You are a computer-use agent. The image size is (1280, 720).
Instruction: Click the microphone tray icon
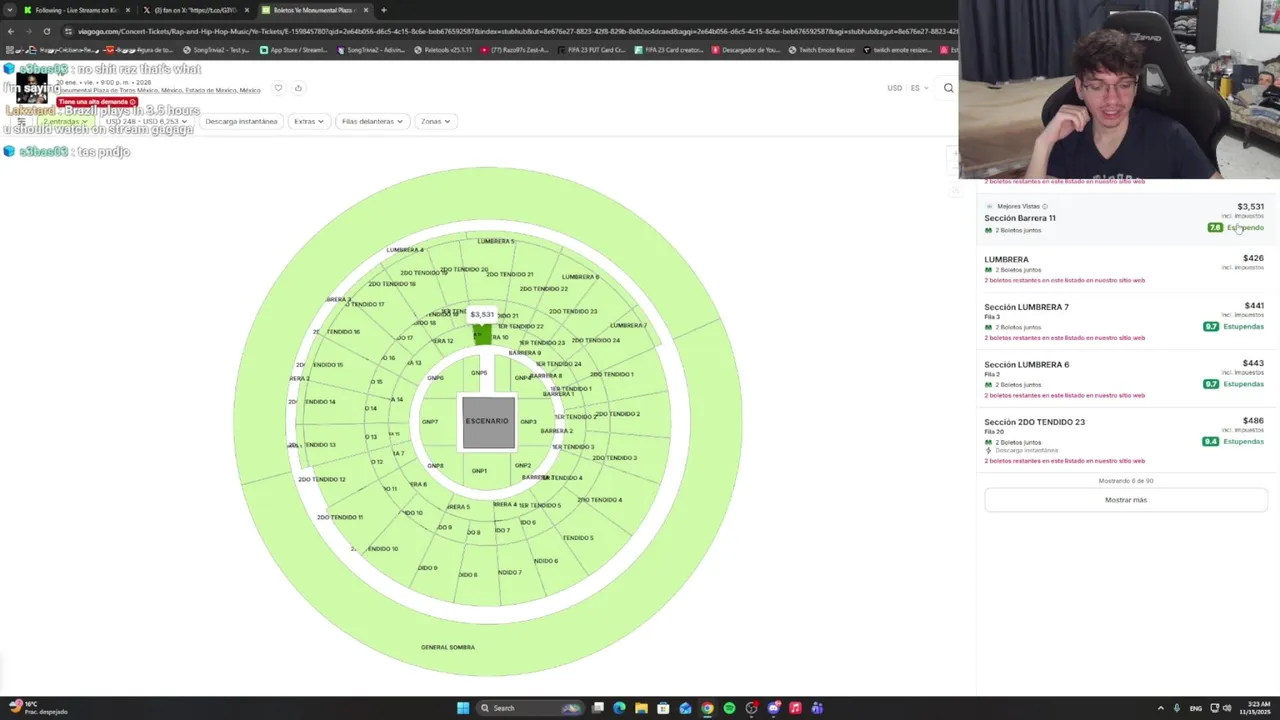coord(1177,708)
